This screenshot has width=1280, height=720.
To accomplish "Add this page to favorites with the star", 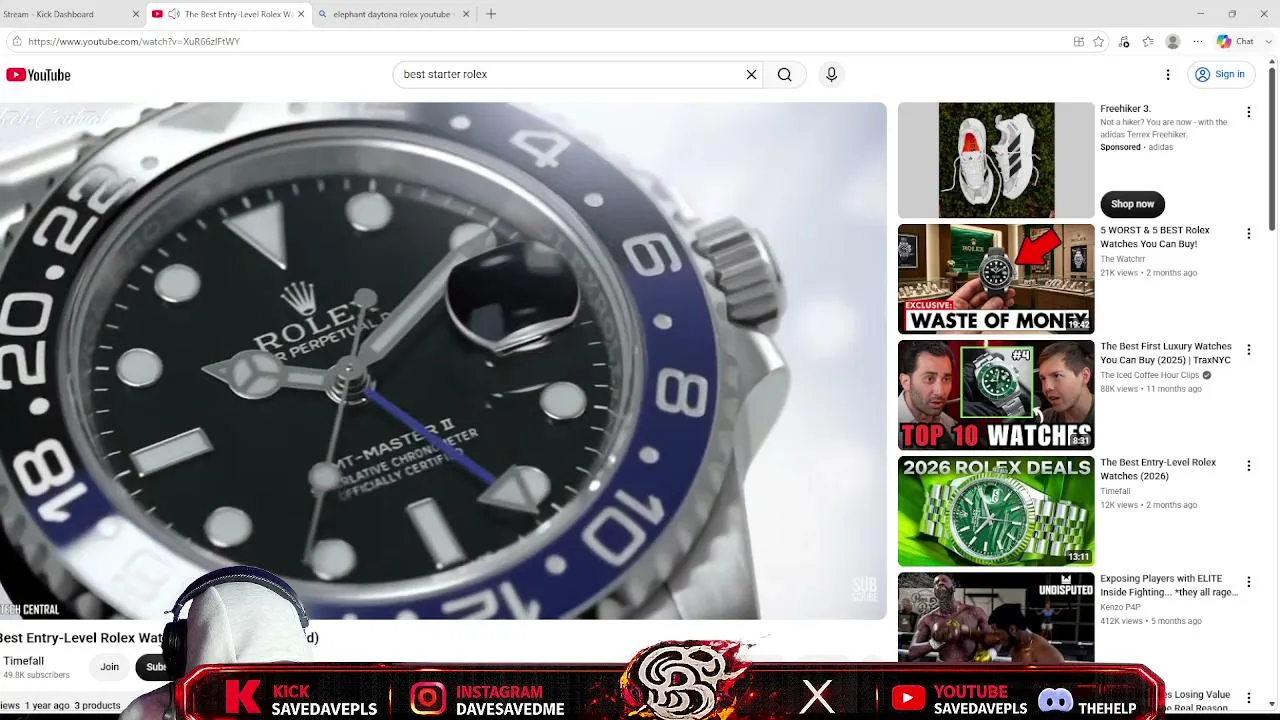I will [x=1099, y=42].
